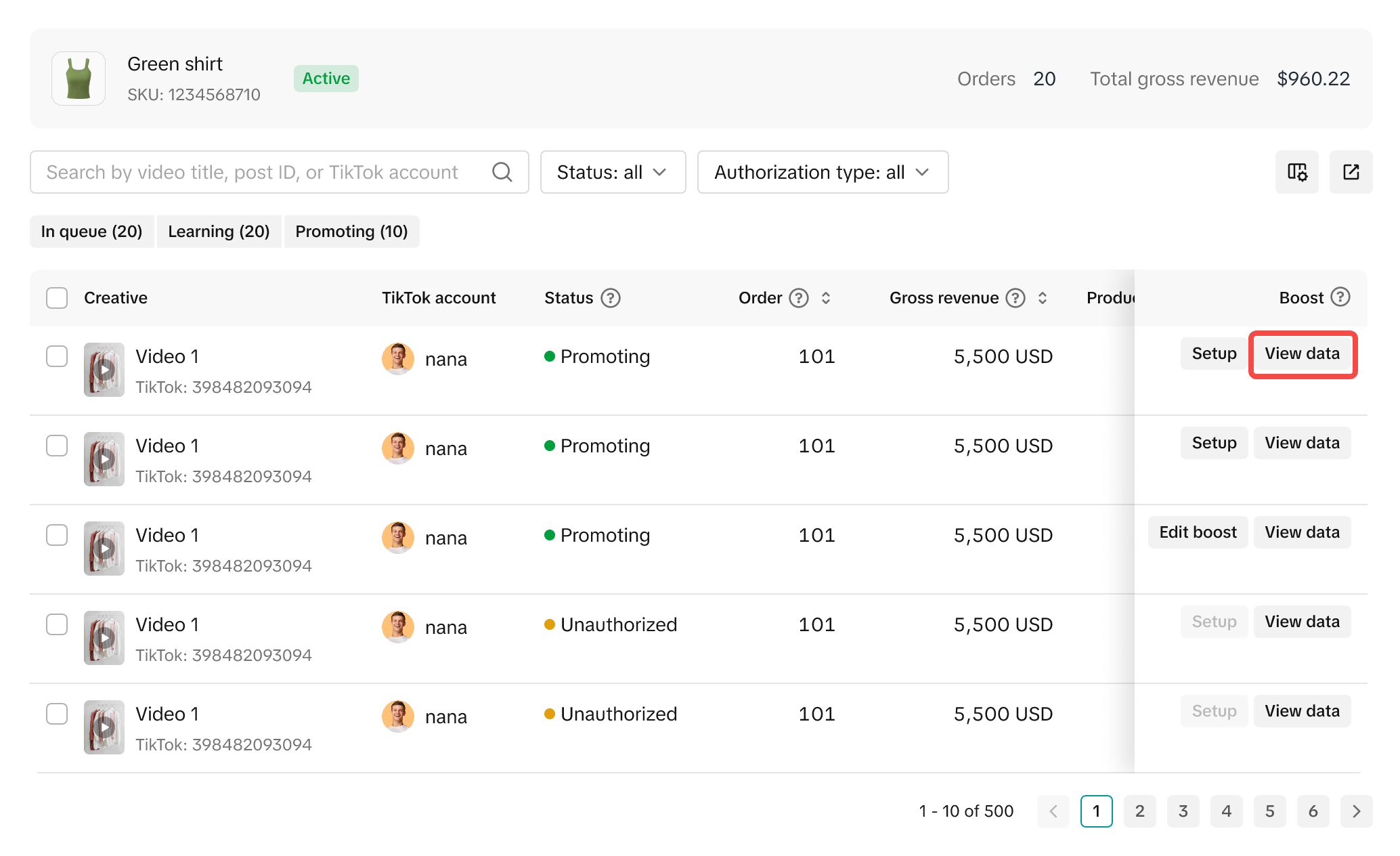Screen dimensions: 1400x856
Task: Sort by Gross revenue arrows
Action: tap(1043, 298)
